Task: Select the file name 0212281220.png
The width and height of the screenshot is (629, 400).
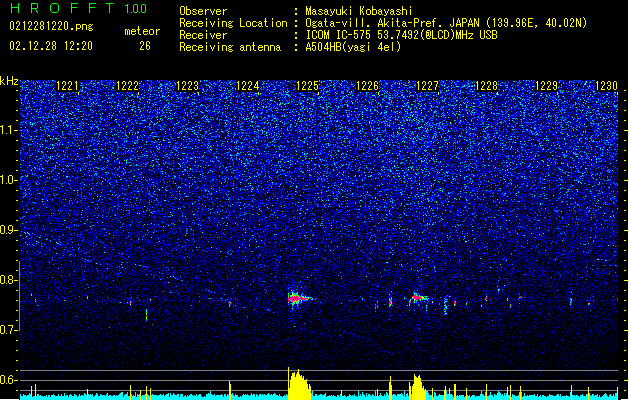Action: pyautogui.click(x=51, y=26)
